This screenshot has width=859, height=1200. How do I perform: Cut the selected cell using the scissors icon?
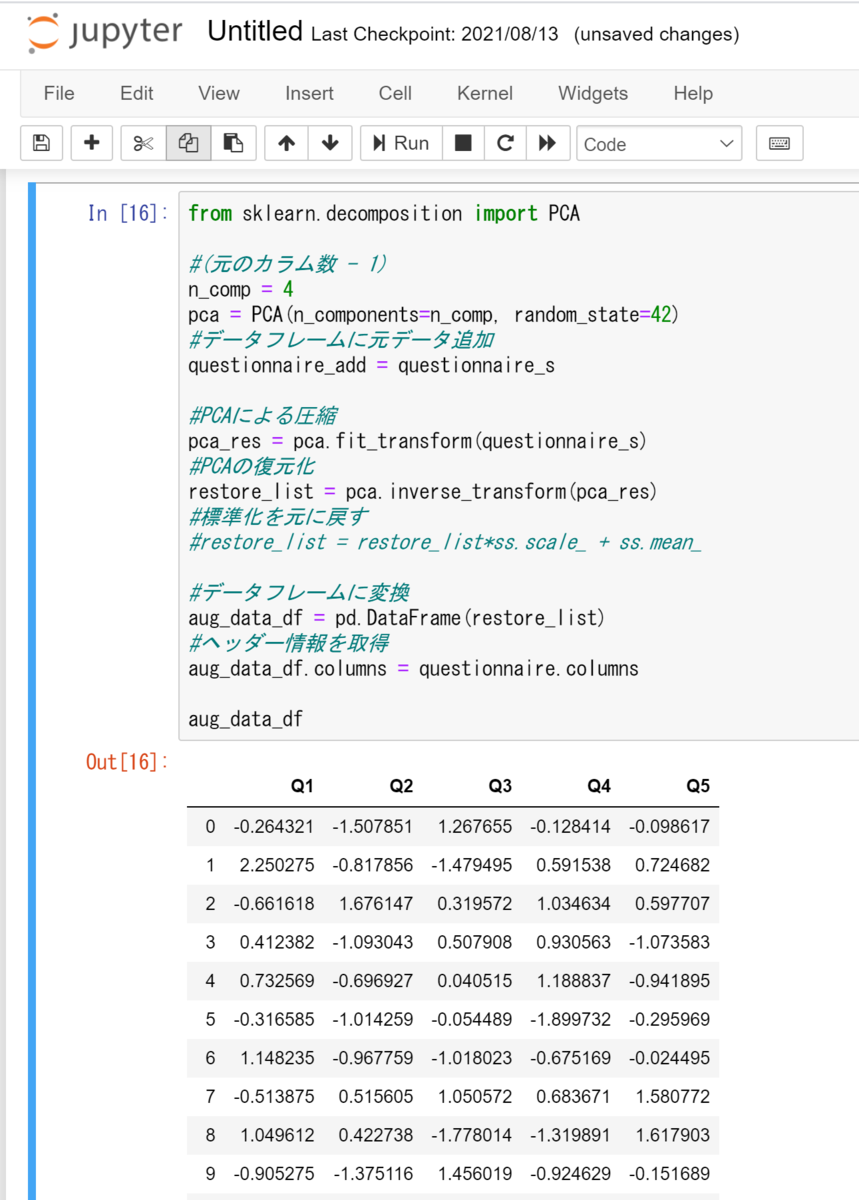(141, 142)
